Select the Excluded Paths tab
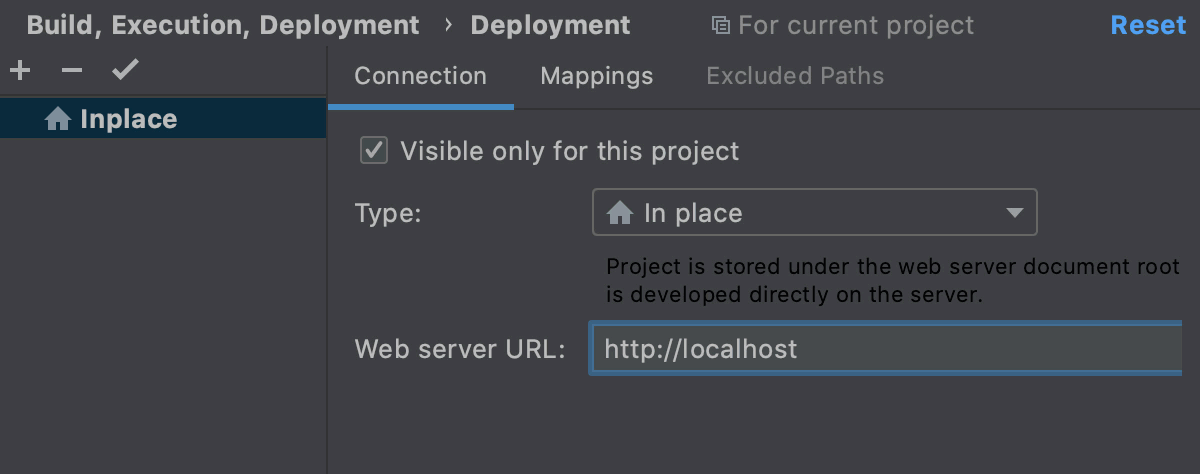 (x=795, y=76)
